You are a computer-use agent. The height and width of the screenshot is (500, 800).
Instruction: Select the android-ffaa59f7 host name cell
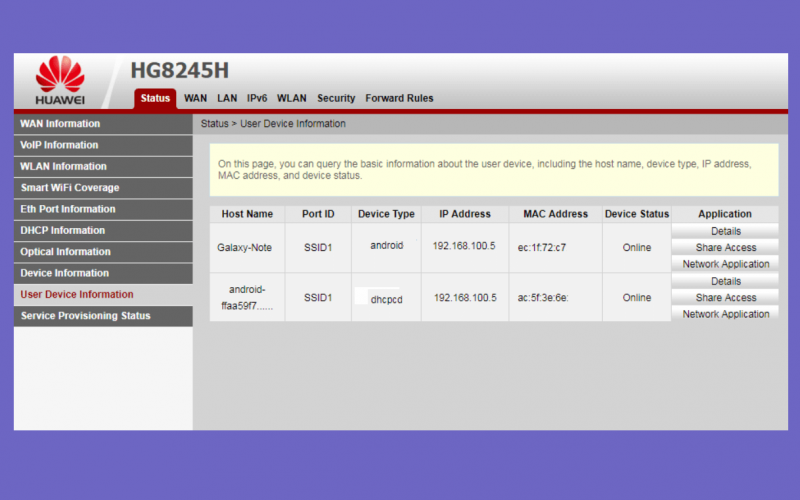click(x=247, y=298)
